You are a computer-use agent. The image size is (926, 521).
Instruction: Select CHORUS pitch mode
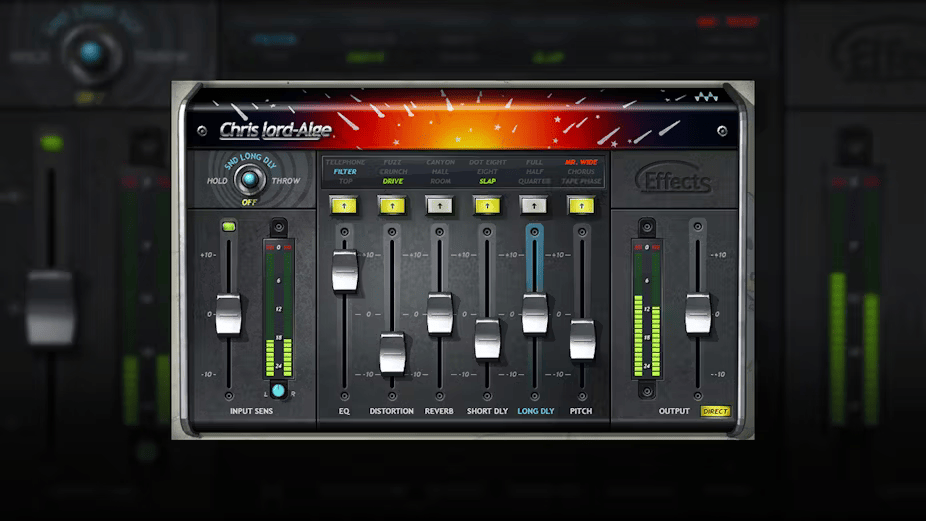pos(581,171)
